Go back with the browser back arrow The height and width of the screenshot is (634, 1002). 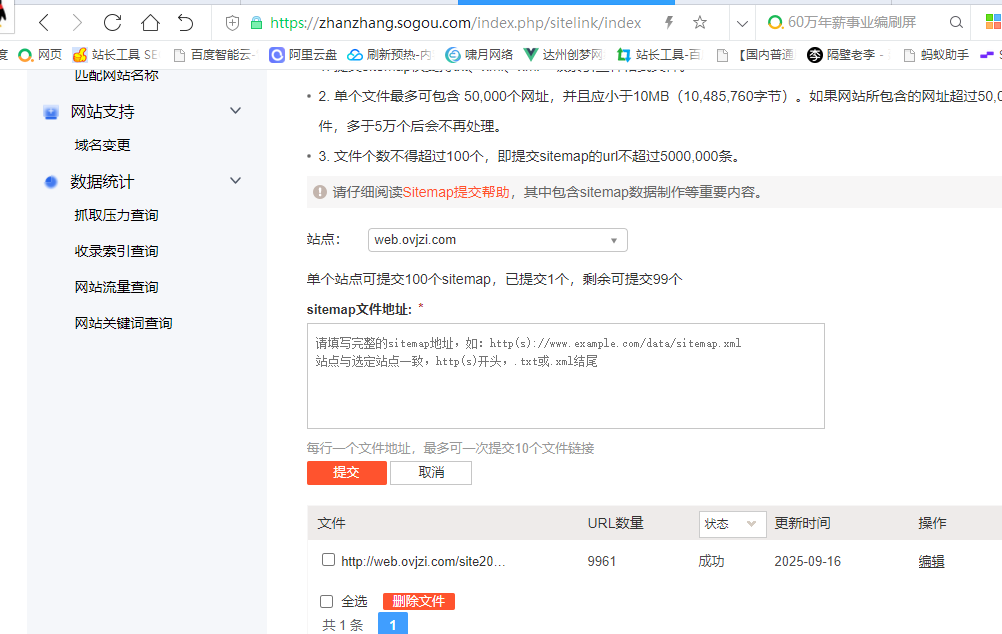point(43,23)
